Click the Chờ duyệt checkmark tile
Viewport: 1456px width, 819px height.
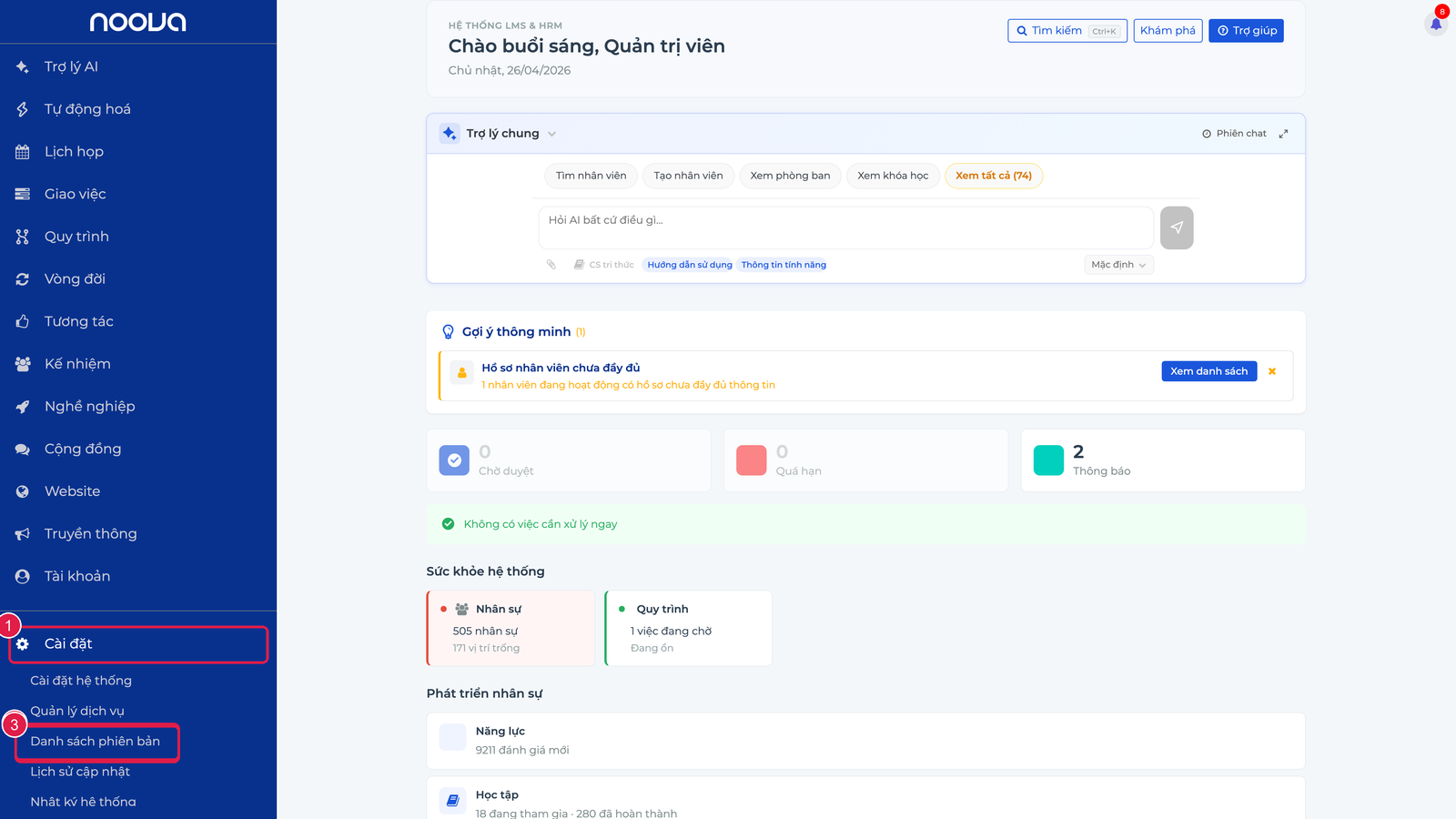(569, 460)
